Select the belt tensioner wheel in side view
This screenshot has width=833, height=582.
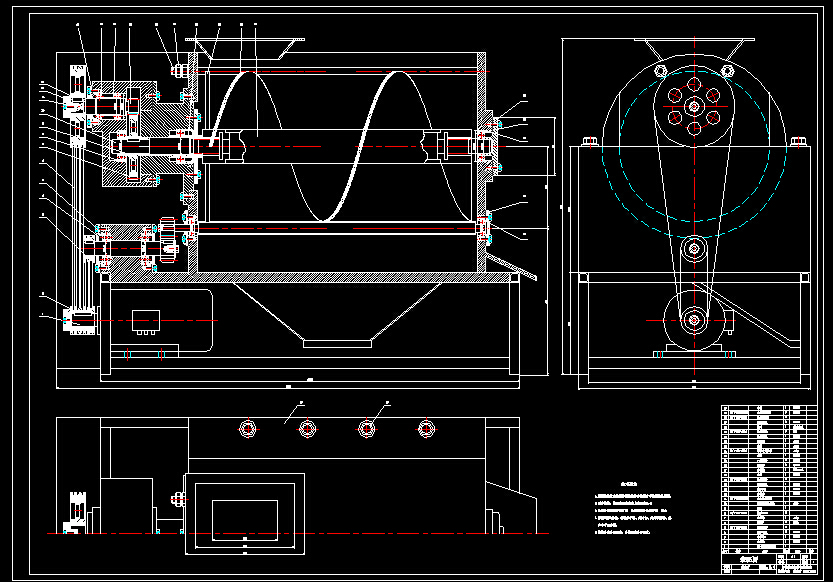694,249
